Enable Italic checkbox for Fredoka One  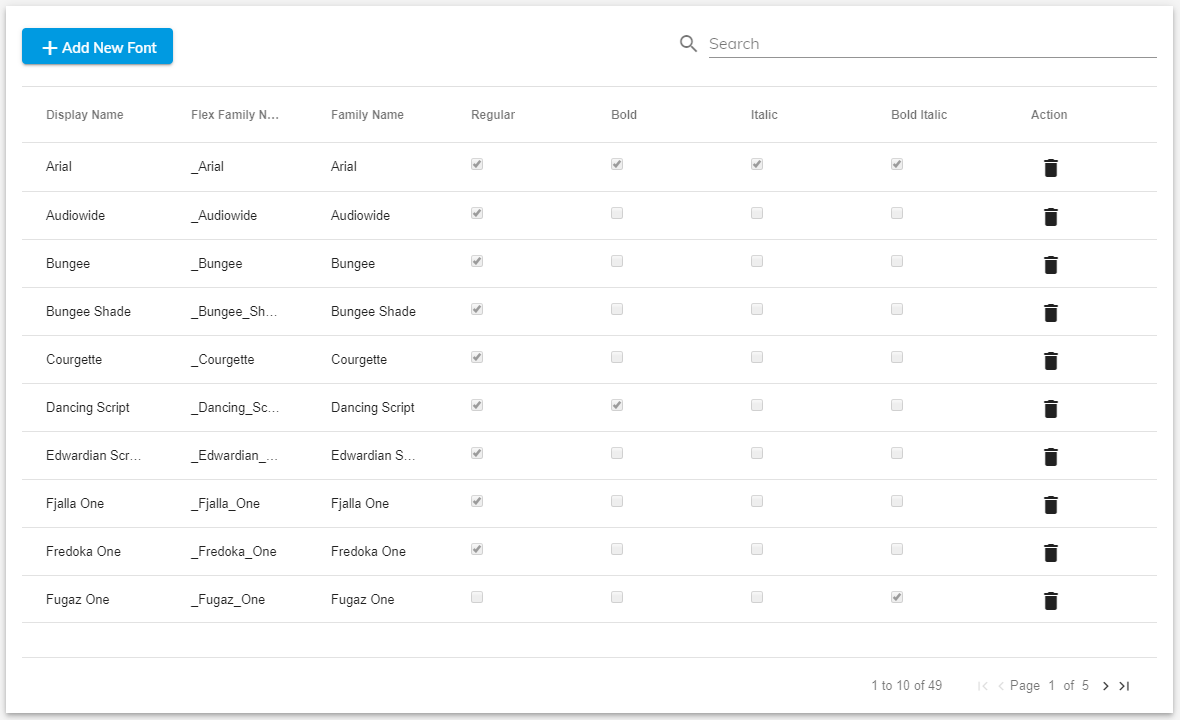coord(757,549)
